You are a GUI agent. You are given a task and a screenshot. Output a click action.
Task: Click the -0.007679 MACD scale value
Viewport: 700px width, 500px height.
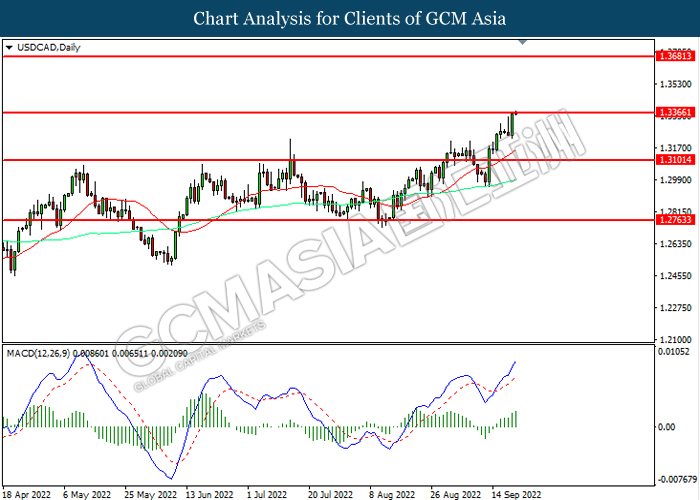(676, 479)
